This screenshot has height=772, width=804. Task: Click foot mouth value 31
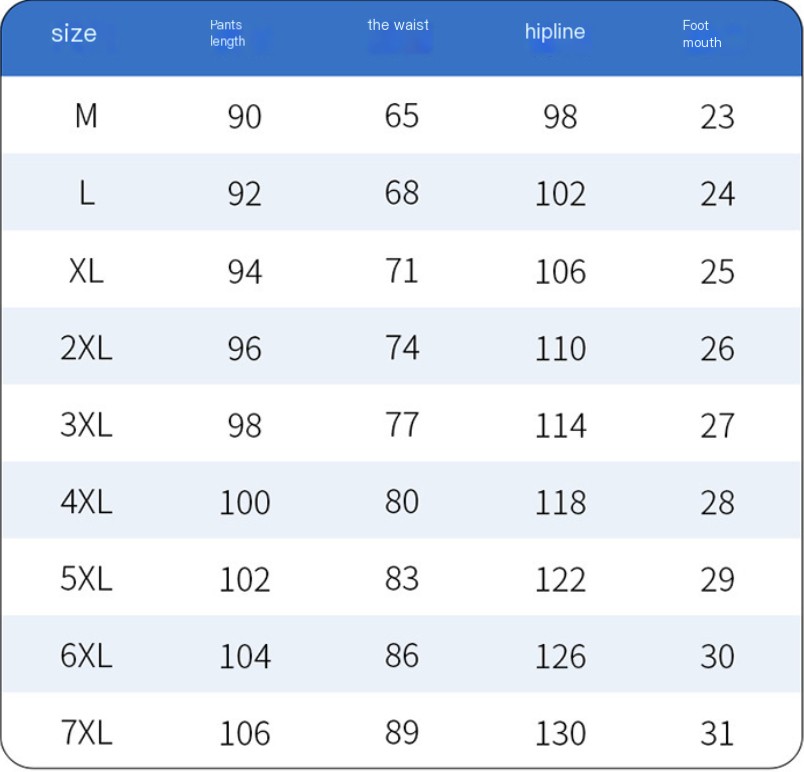[x=717, y=734]
